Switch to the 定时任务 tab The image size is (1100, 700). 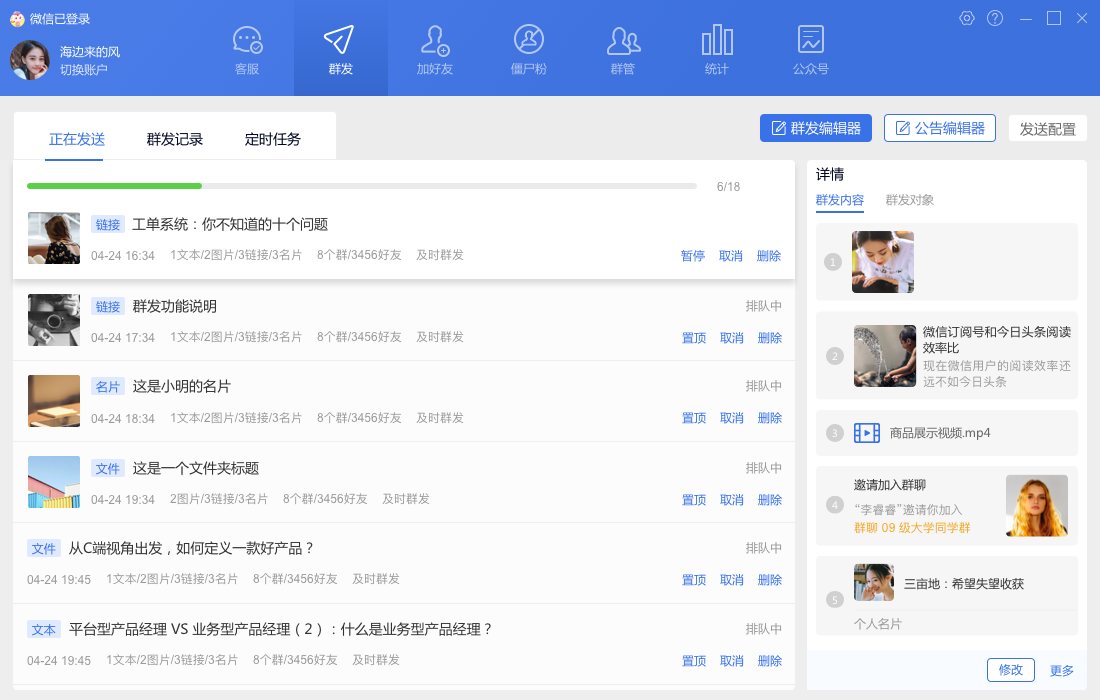[273, 139]
